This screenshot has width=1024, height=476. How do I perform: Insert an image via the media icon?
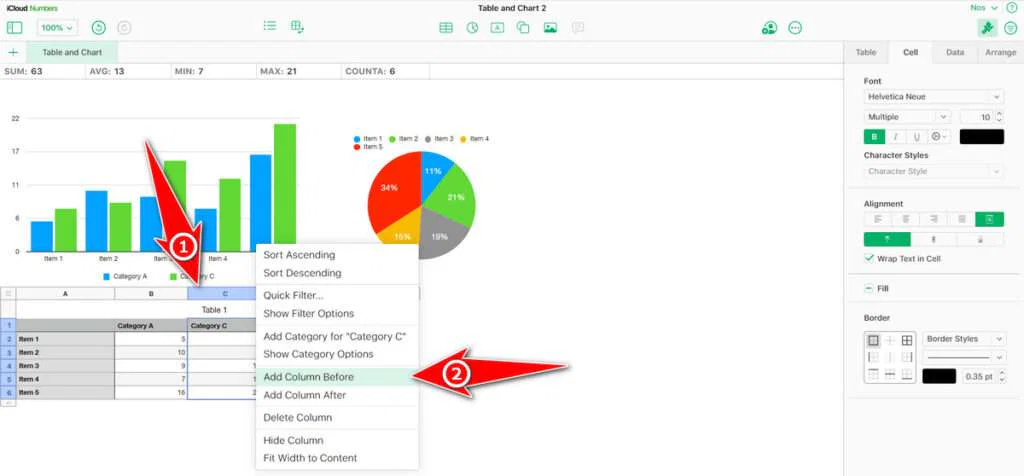click(x=550, y=28)
